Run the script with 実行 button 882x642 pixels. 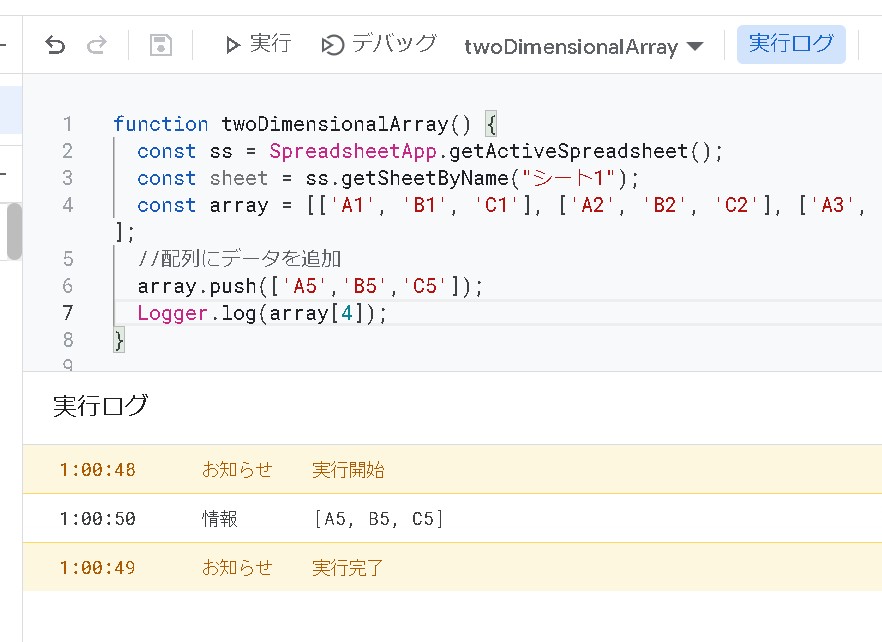tap(258, 44)
